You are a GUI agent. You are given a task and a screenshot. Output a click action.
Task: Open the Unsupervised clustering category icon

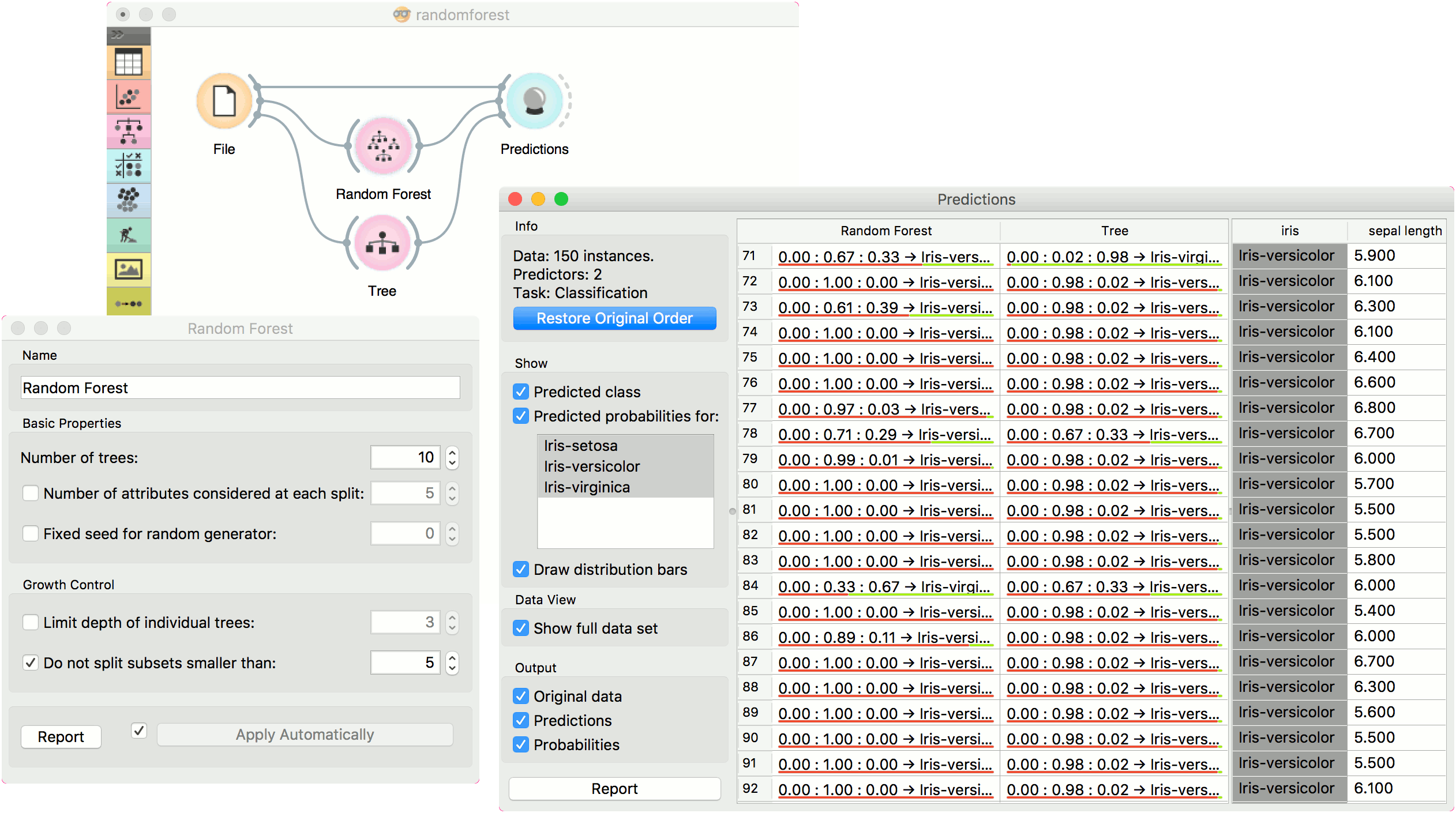(128, 200)
